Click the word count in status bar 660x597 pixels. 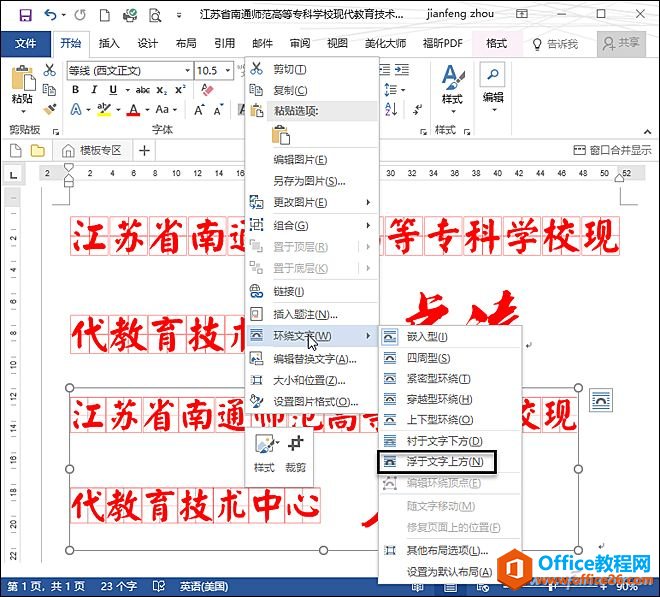click(119, 586)
